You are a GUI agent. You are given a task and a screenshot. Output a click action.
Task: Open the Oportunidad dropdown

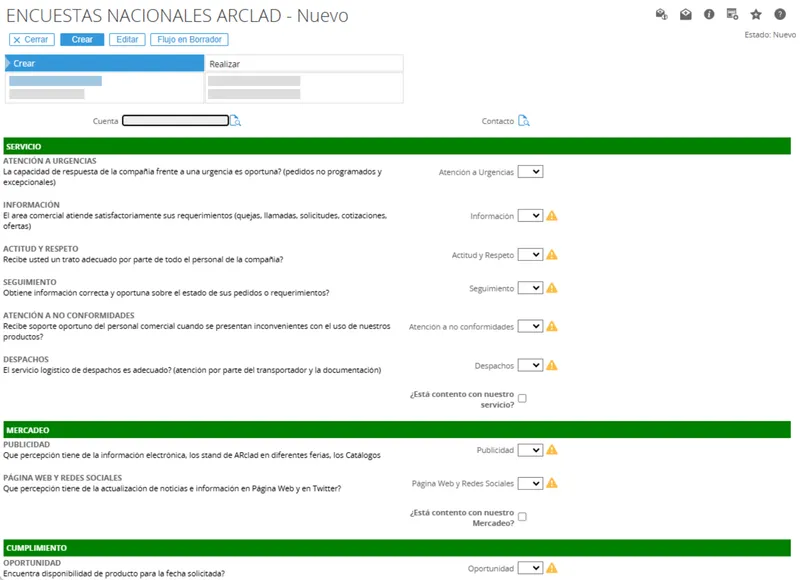point(530,568)
